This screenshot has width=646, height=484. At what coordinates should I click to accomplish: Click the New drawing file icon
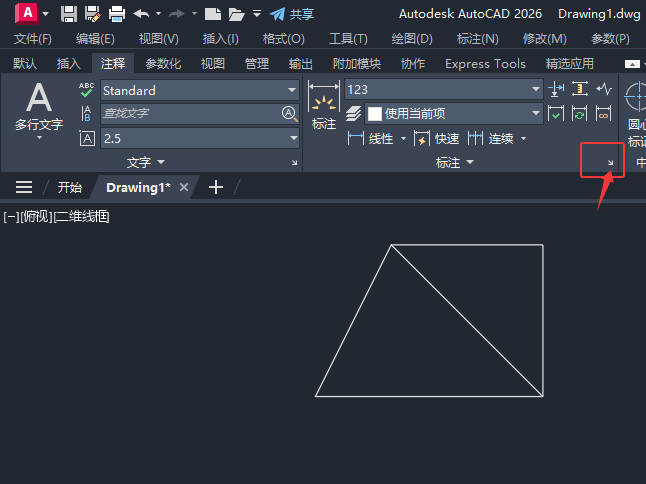[213, 14]
